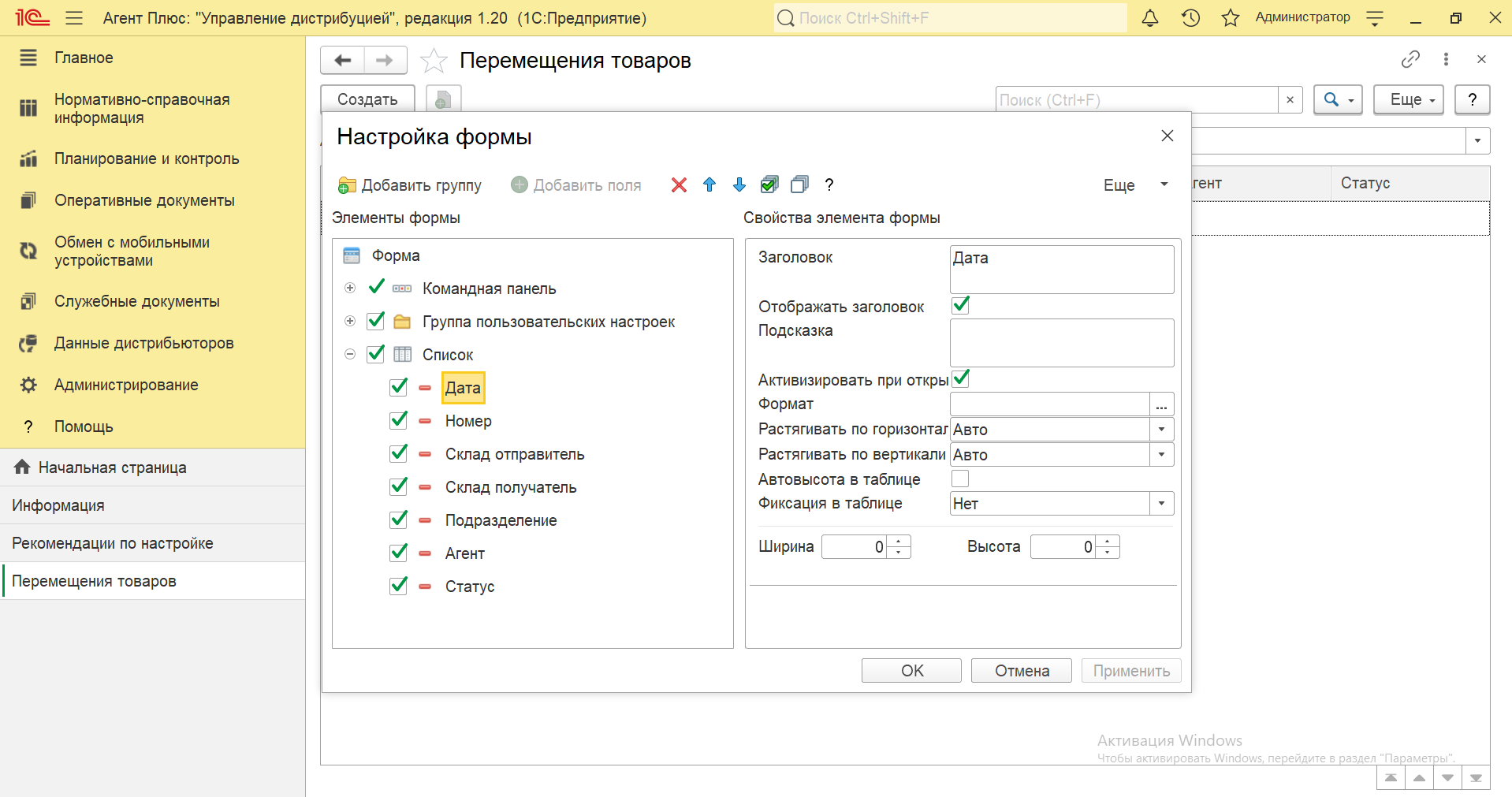Viewport: 1512px width, 797px height.
Task: Open Главное section in sidebar
Action: pos(84,58)
